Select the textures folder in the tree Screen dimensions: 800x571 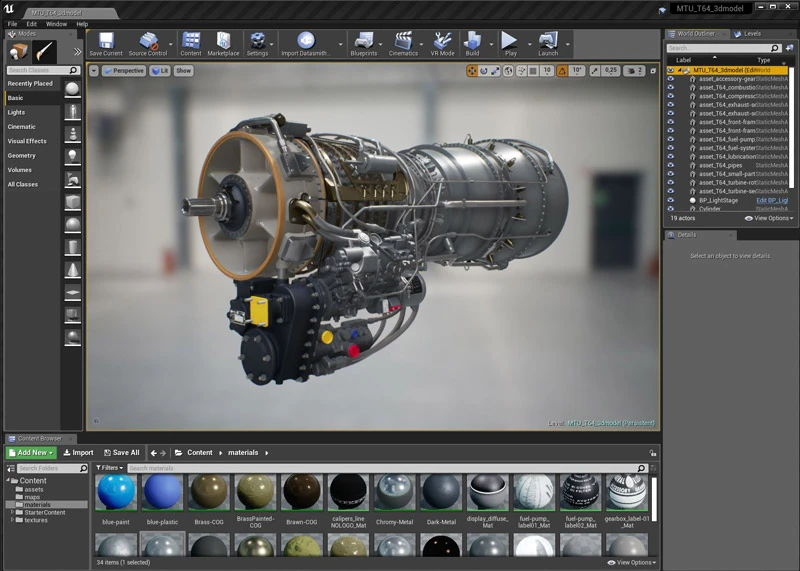(36, 520)
